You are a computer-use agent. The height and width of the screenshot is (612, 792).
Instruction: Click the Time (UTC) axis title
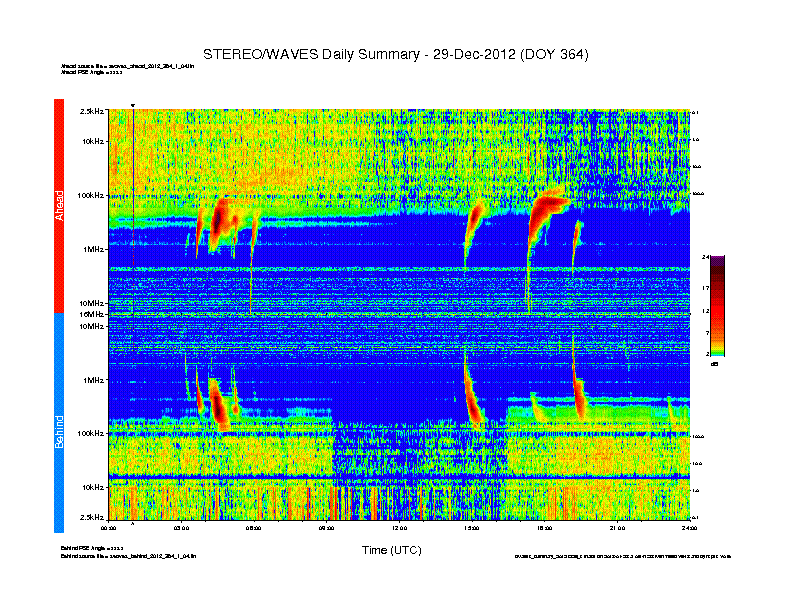pos(391,550)
